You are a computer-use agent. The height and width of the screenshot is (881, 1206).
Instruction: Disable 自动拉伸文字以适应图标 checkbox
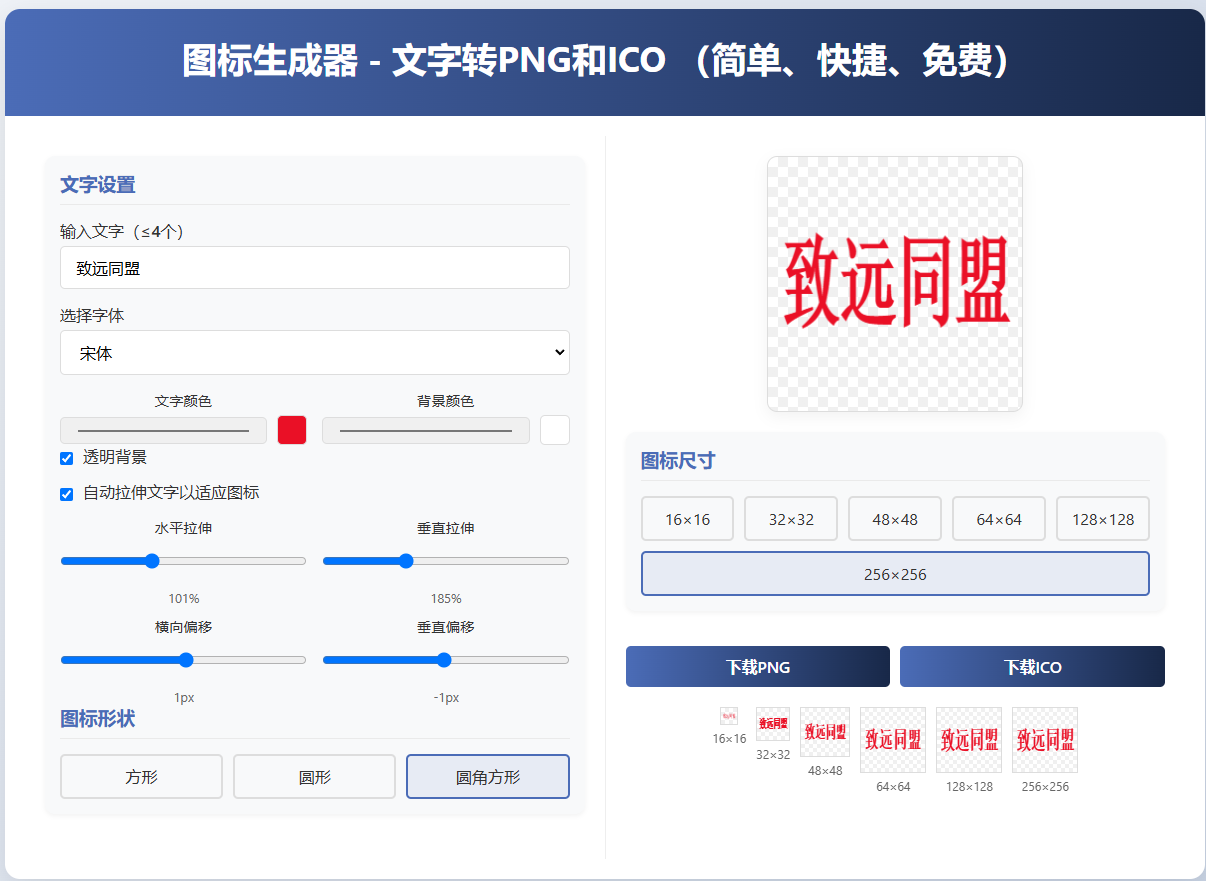(67, 493)
